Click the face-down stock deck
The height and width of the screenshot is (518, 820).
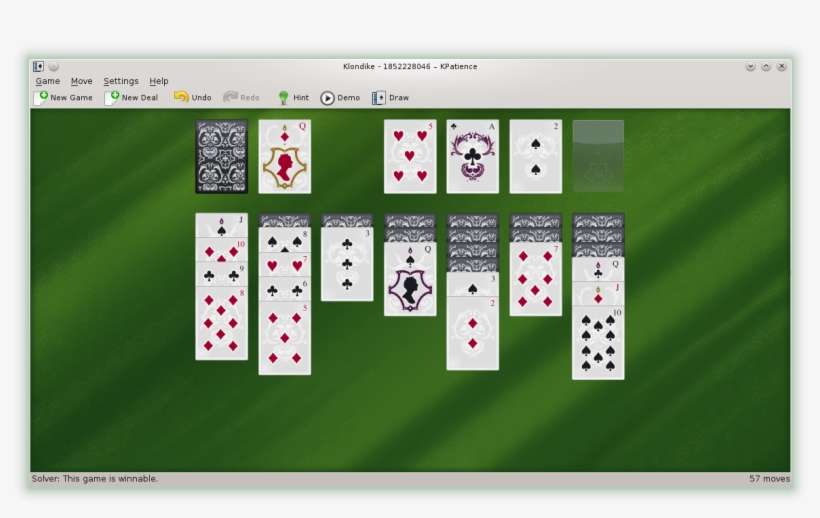click(222, 157)
